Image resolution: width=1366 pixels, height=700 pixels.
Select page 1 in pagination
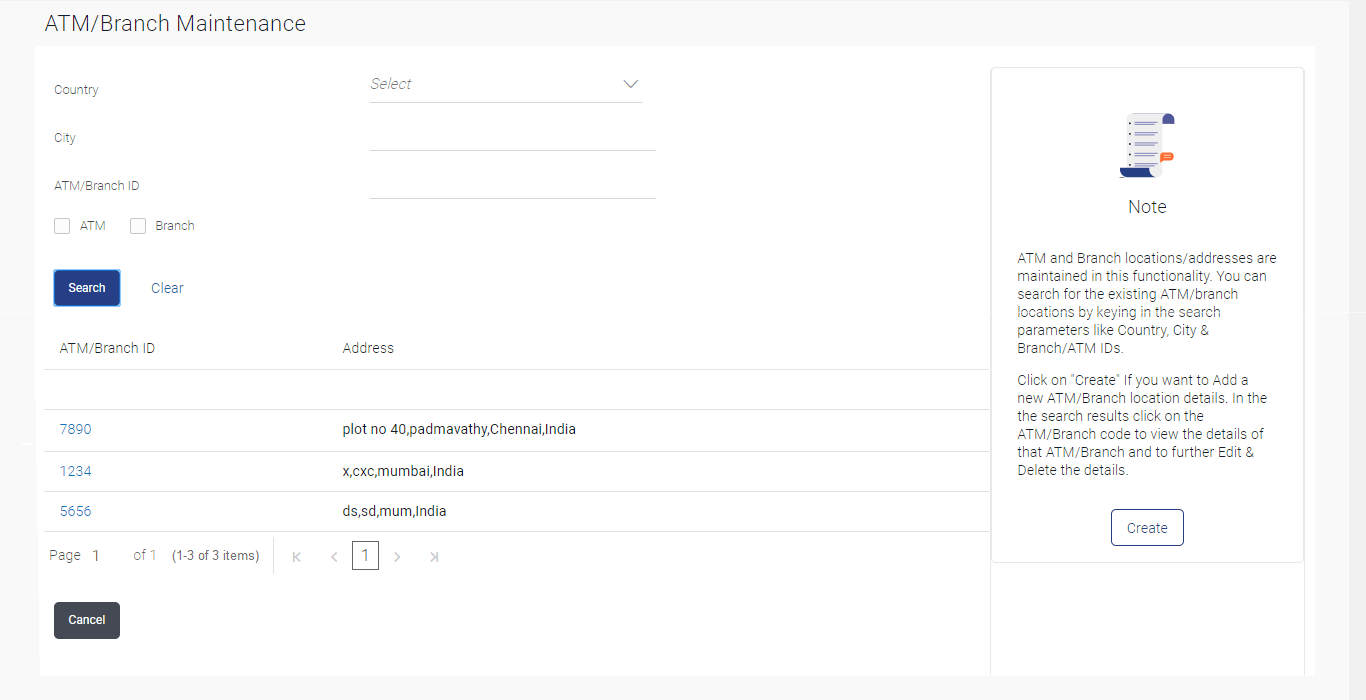tap(365, 556)
